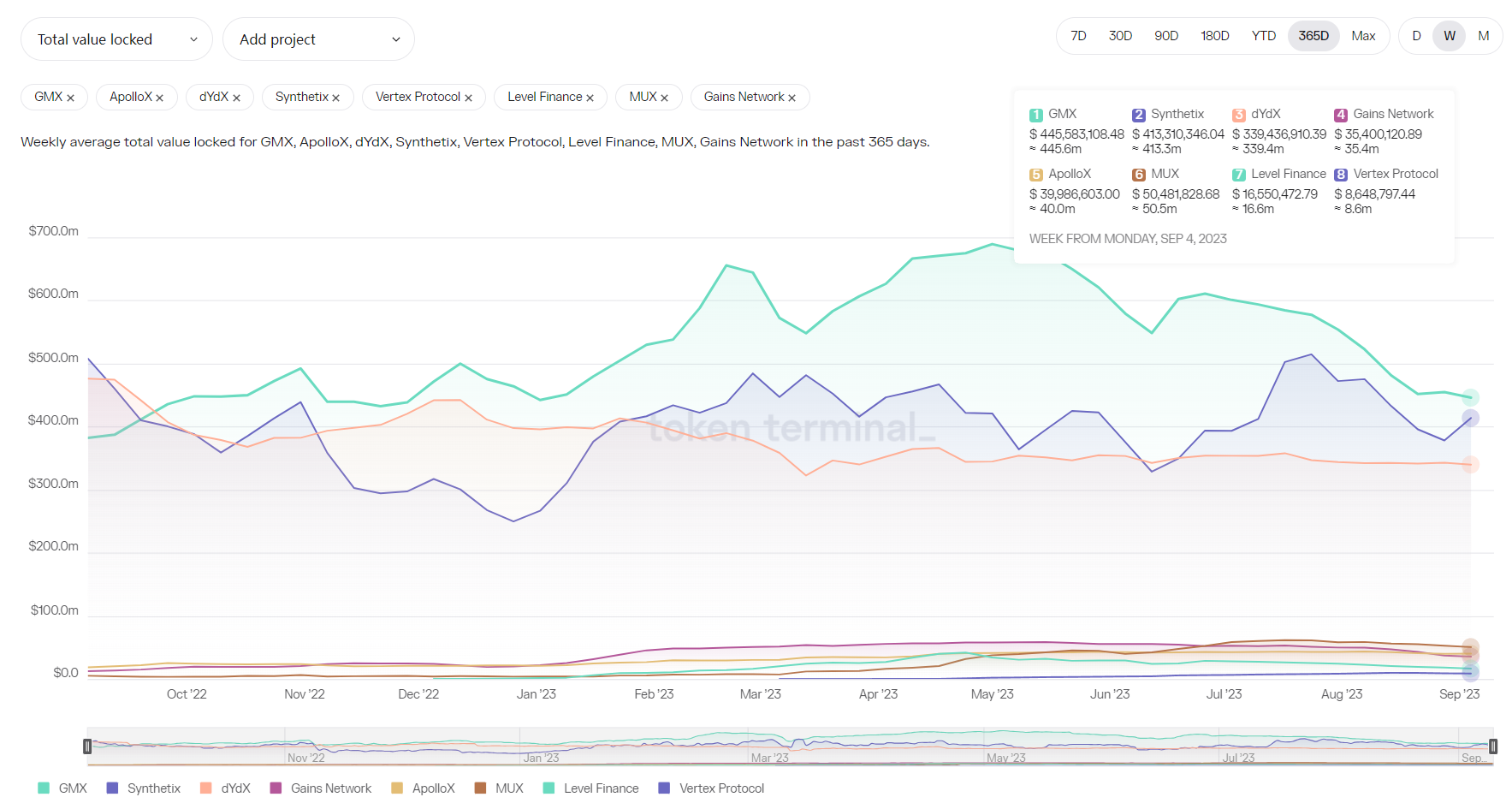Remove Level Finance using x icon

[590, 98]
